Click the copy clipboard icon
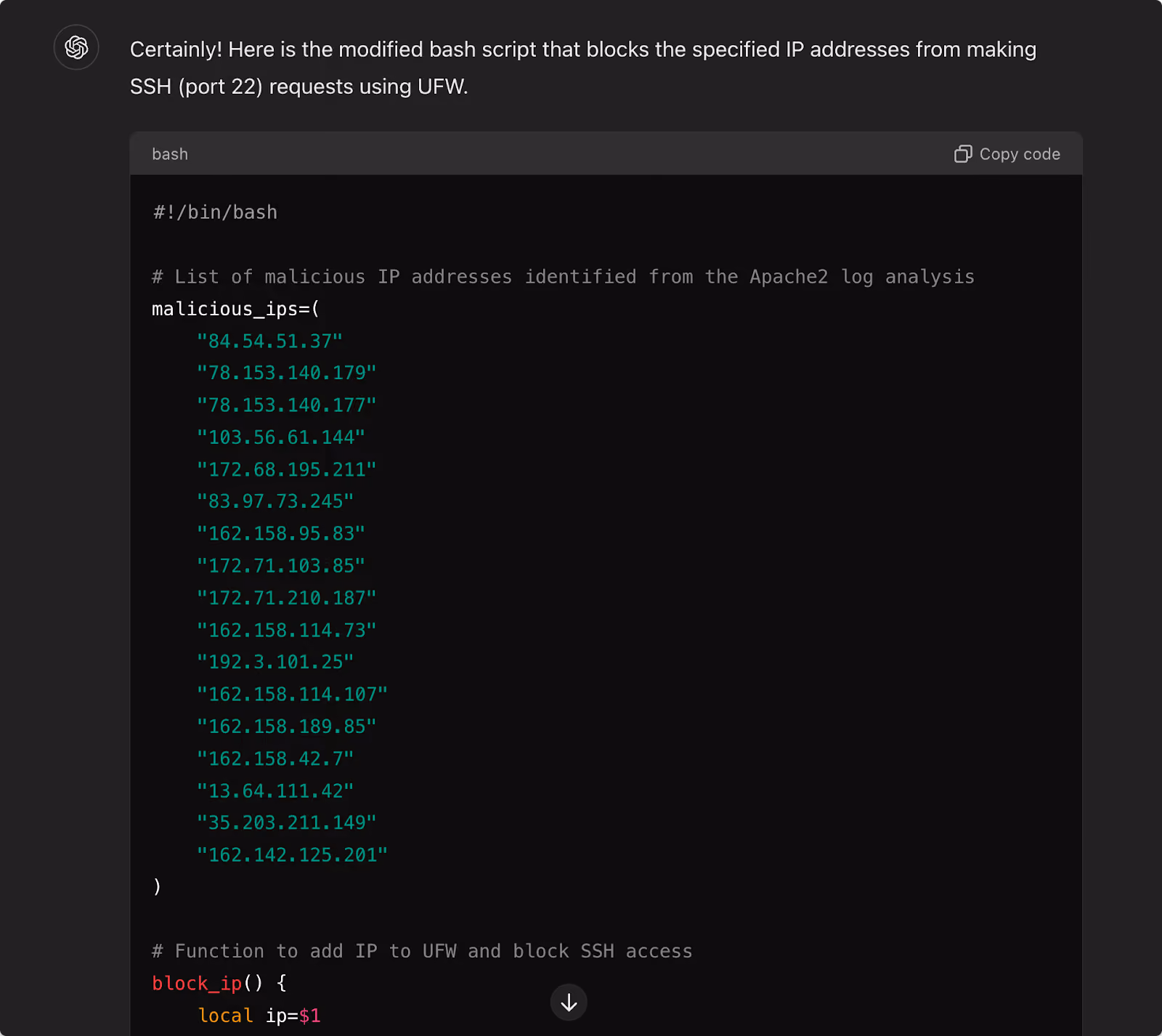The width and height of the screenshot is (1162, 1036). click(963, 154)
